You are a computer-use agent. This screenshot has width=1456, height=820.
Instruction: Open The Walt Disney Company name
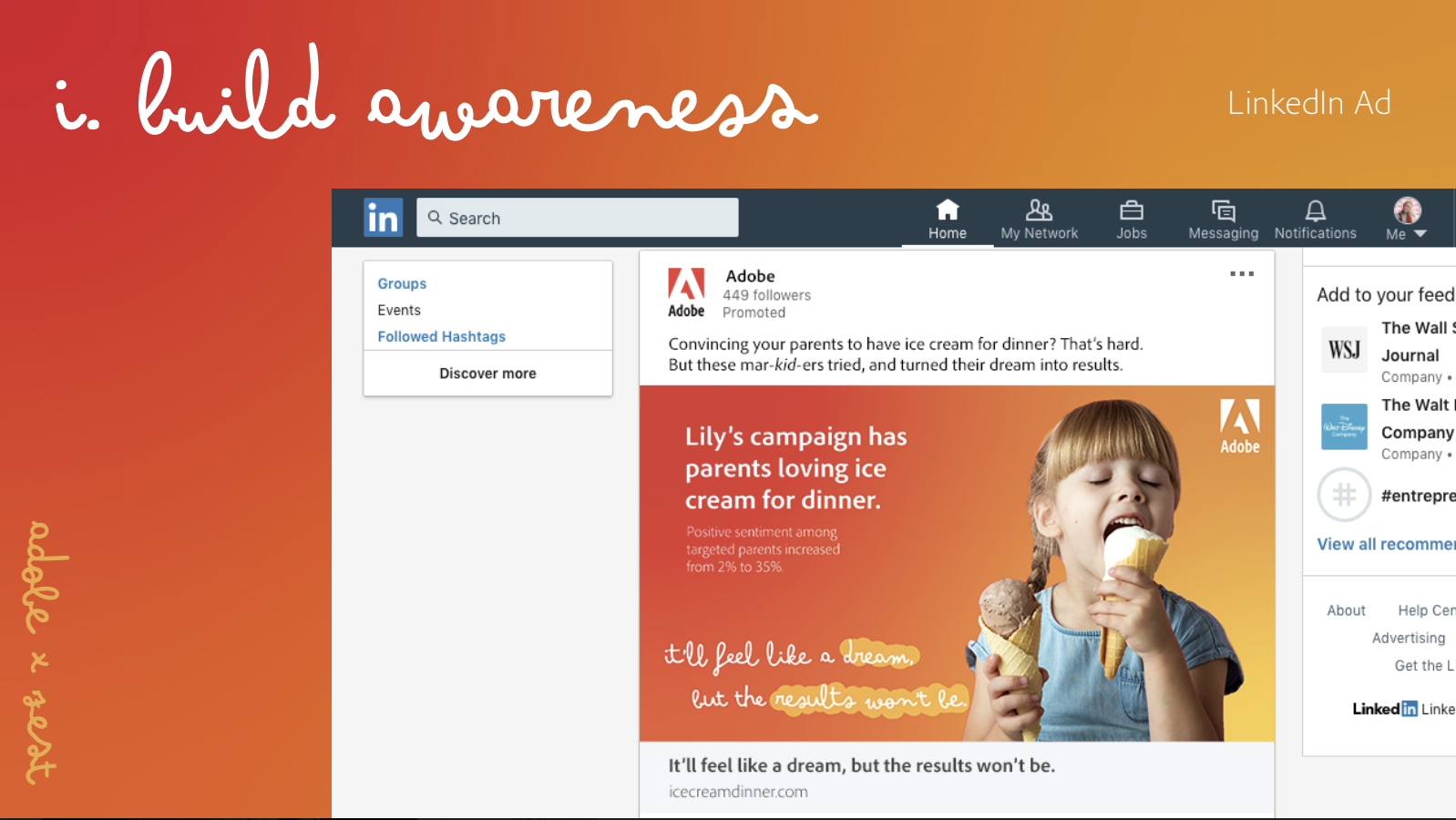click(1419, 418)
